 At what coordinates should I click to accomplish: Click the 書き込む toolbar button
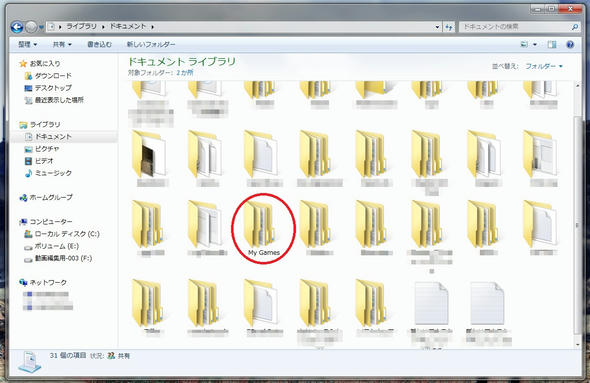point(99,44)
